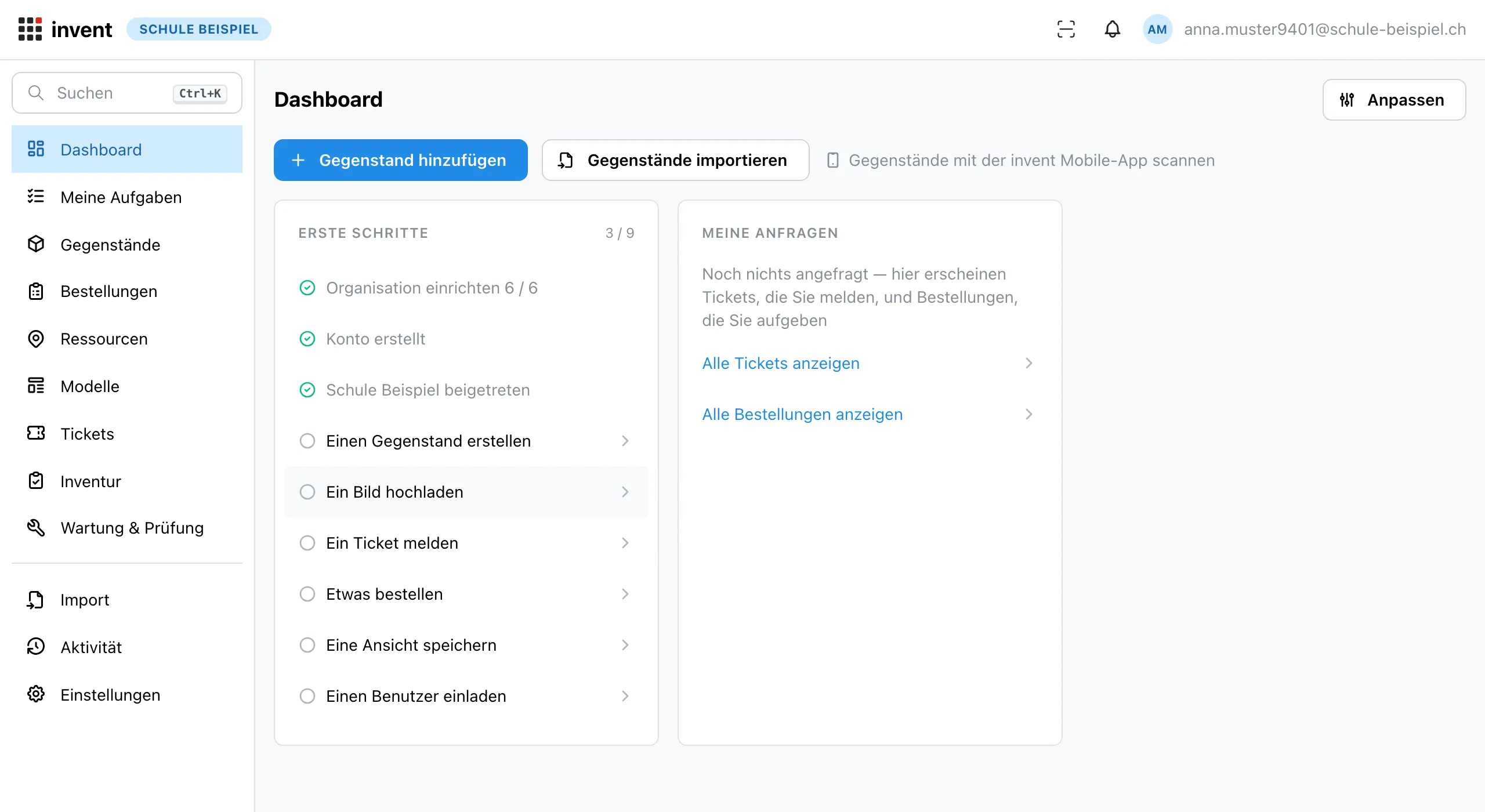Screen dimensions: 1485x812
Task: Click chevron next to Alle Bestellungen anzeigen
Action: point(1028,414)
